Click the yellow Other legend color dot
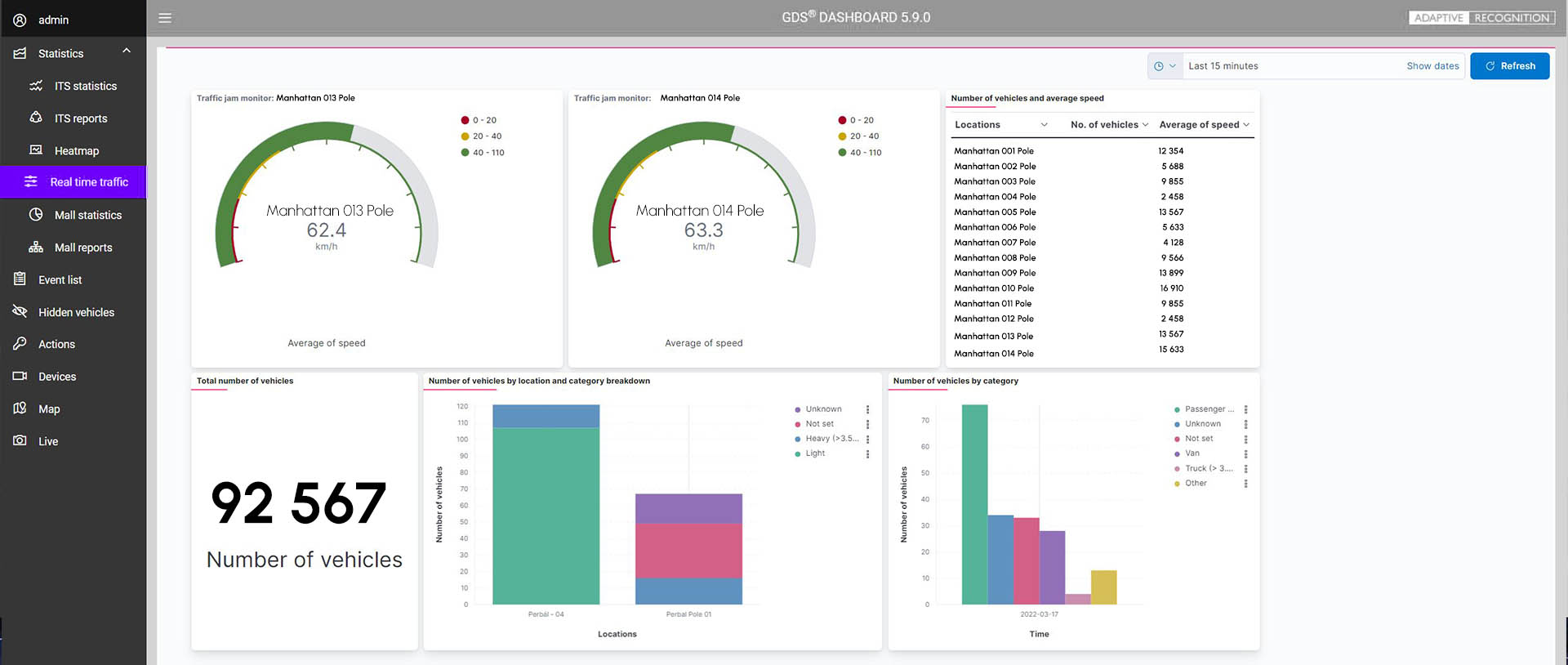This screenshot has width=1568, height=665. (x=1177, y=484)
